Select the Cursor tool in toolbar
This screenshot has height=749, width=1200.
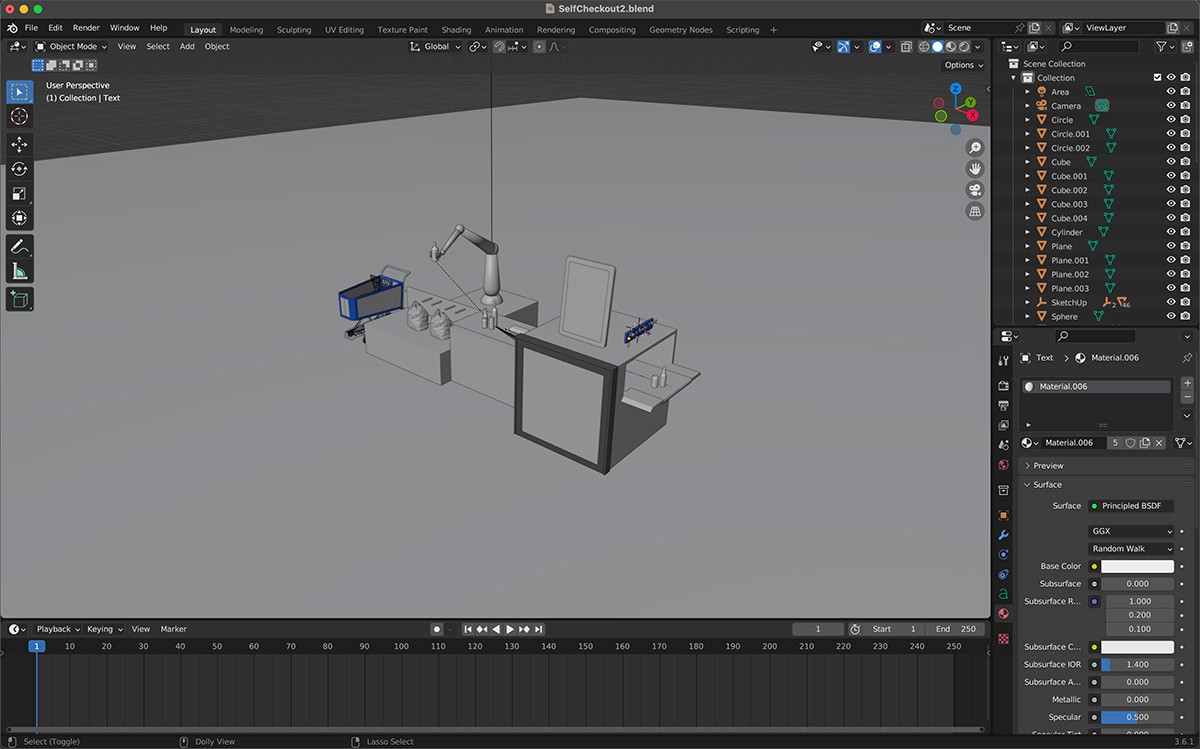pos(19,117)
